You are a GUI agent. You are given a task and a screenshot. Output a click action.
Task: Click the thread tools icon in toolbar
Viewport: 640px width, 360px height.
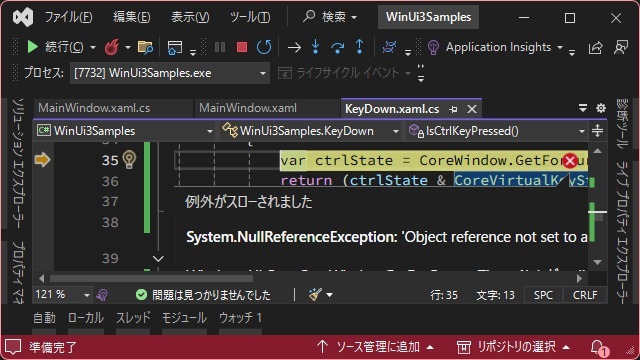point(389,47)
